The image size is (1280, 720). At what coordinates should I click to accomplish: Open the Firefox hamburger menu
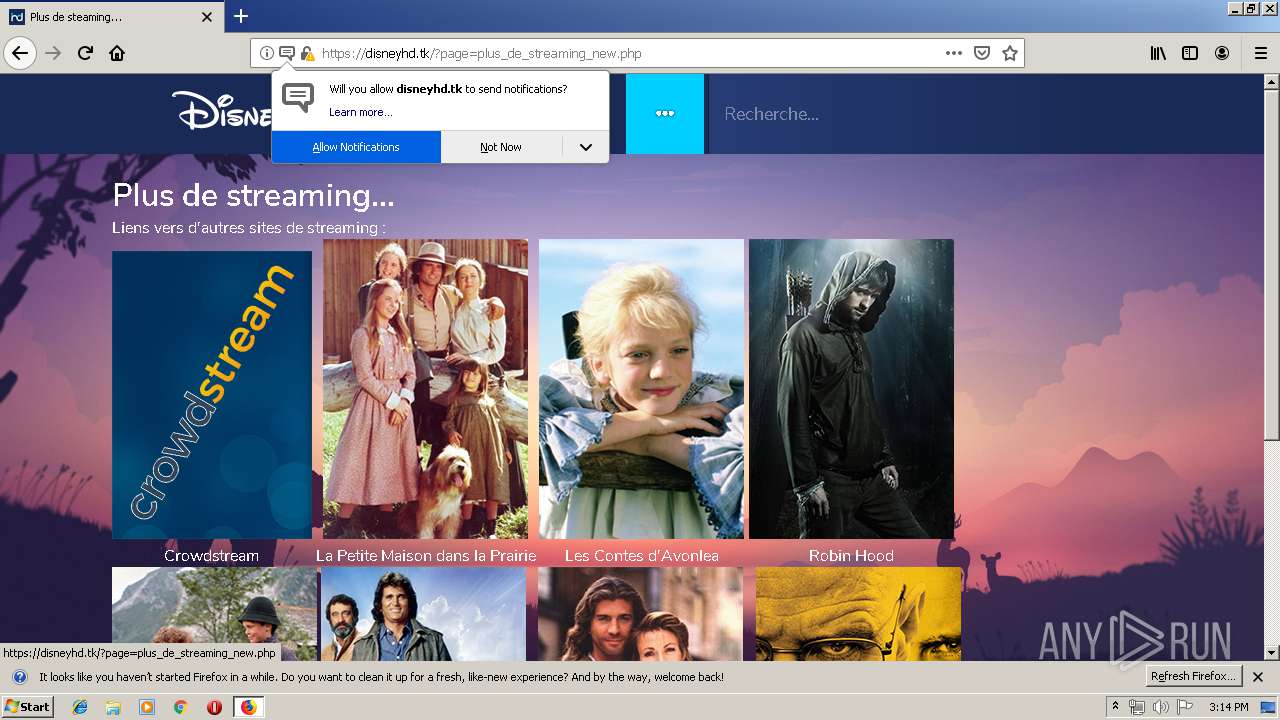(x=1260, y=53)
